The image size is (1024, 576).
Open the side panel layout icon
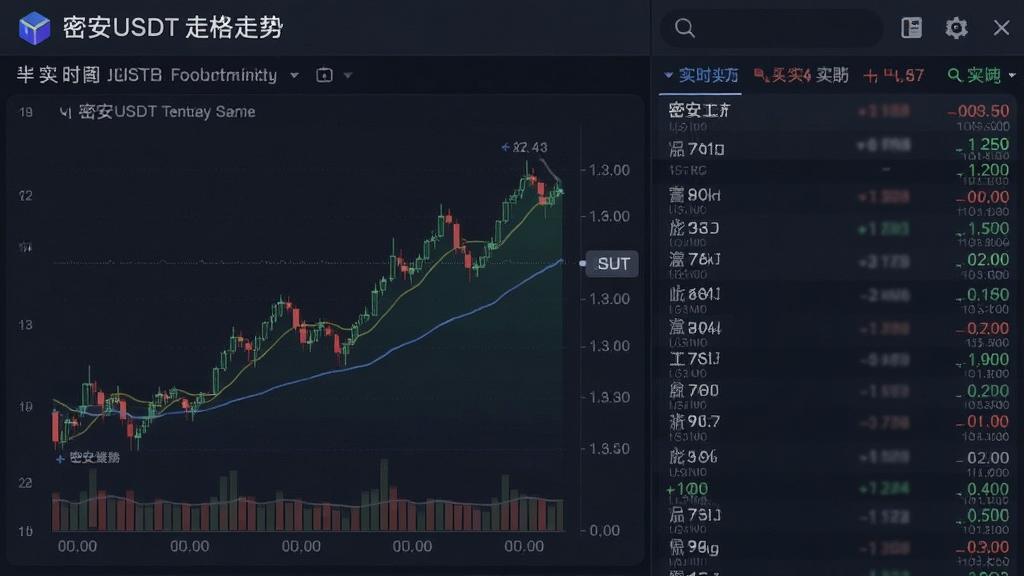(x=911, y=28)
